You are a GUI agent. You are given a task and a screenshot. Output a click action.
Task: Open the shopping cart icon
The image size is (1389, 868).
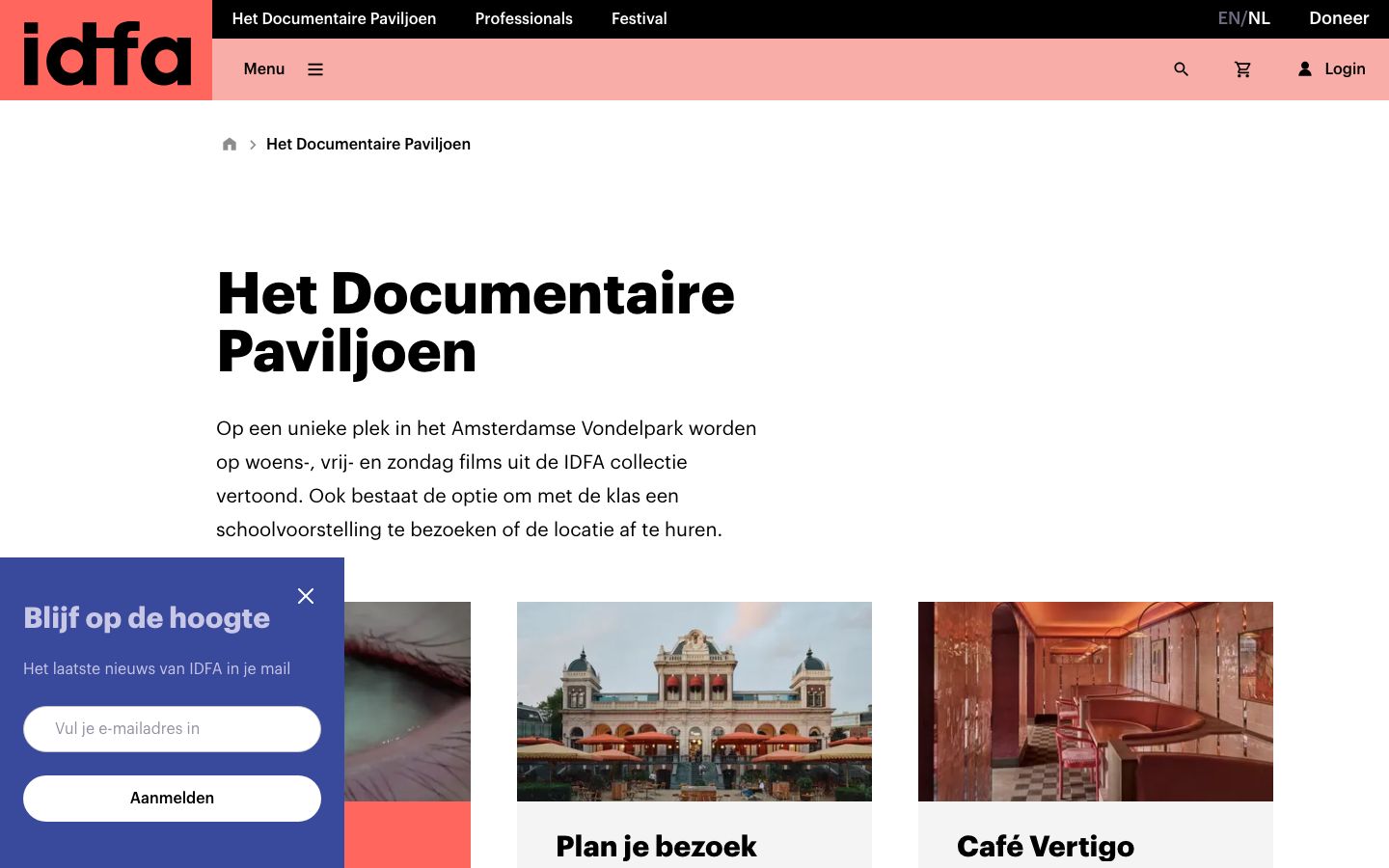click(1242, 69)
